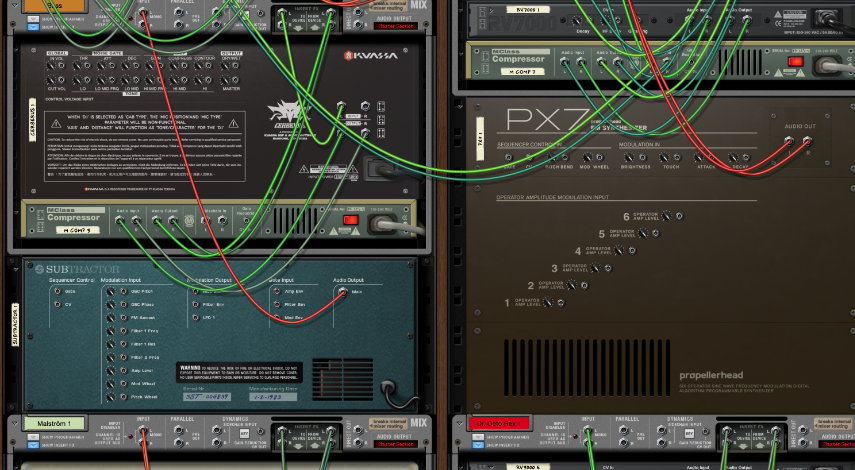Viewport: 855px width, 470px height.
Task: Click the Subtractor Amp Env gate input jack
Action: 277,292
